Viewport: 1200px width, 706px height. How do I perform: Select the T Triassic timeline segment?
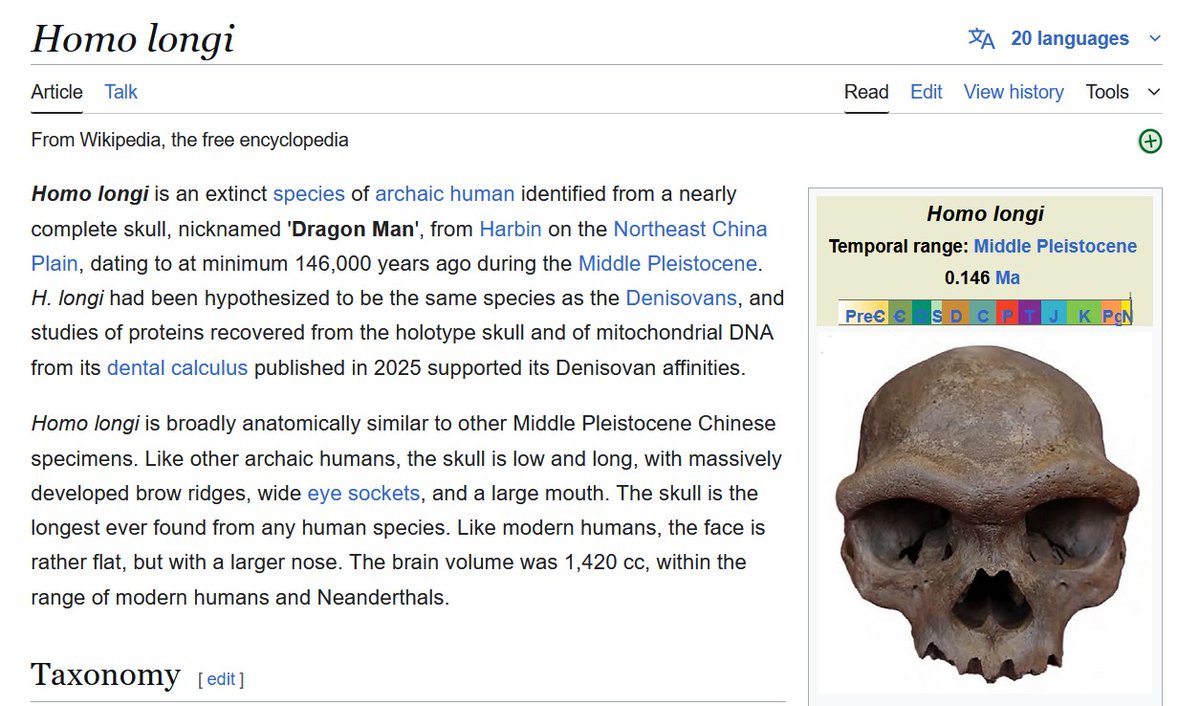pyautogui.click(x=1029, y=312)
